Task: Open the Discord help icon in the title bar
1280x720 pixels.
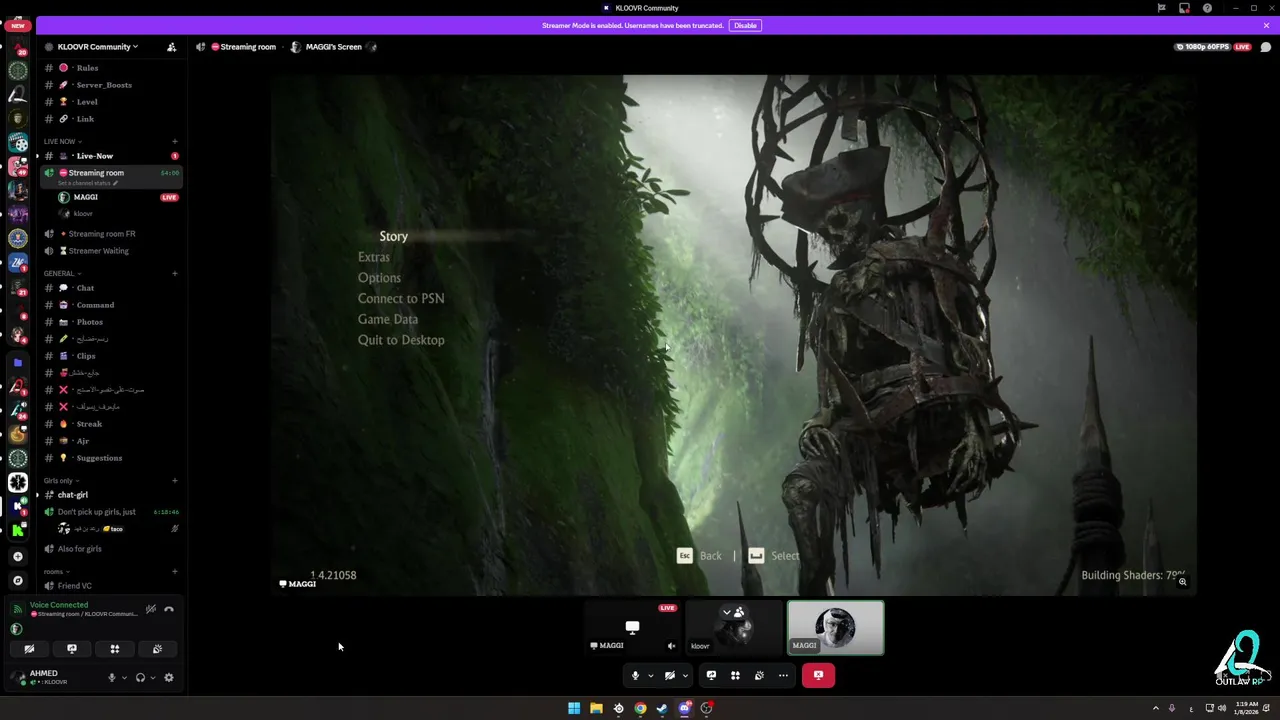Action: click(x=1208, y=8)
